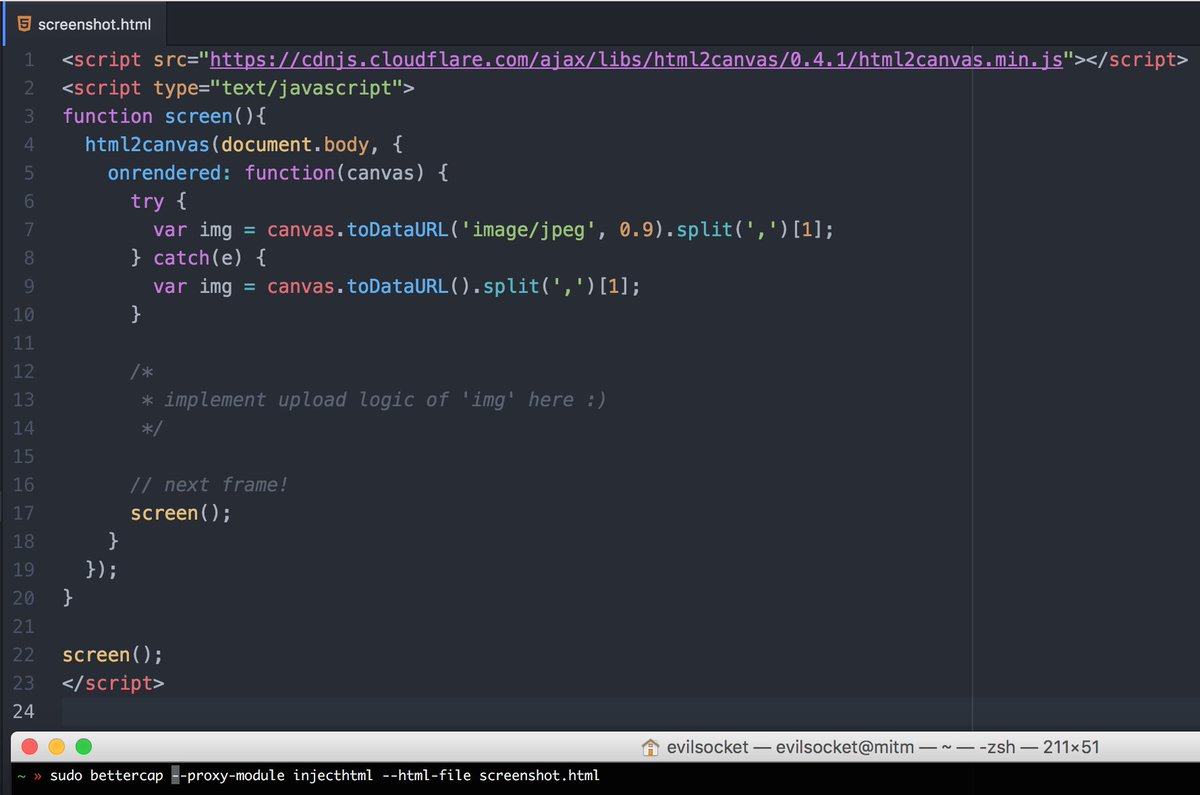Viewport: 1200px width, 795px height.
Task: Click 'canvas.toDataURL()' on line 9
Action: 369,287
